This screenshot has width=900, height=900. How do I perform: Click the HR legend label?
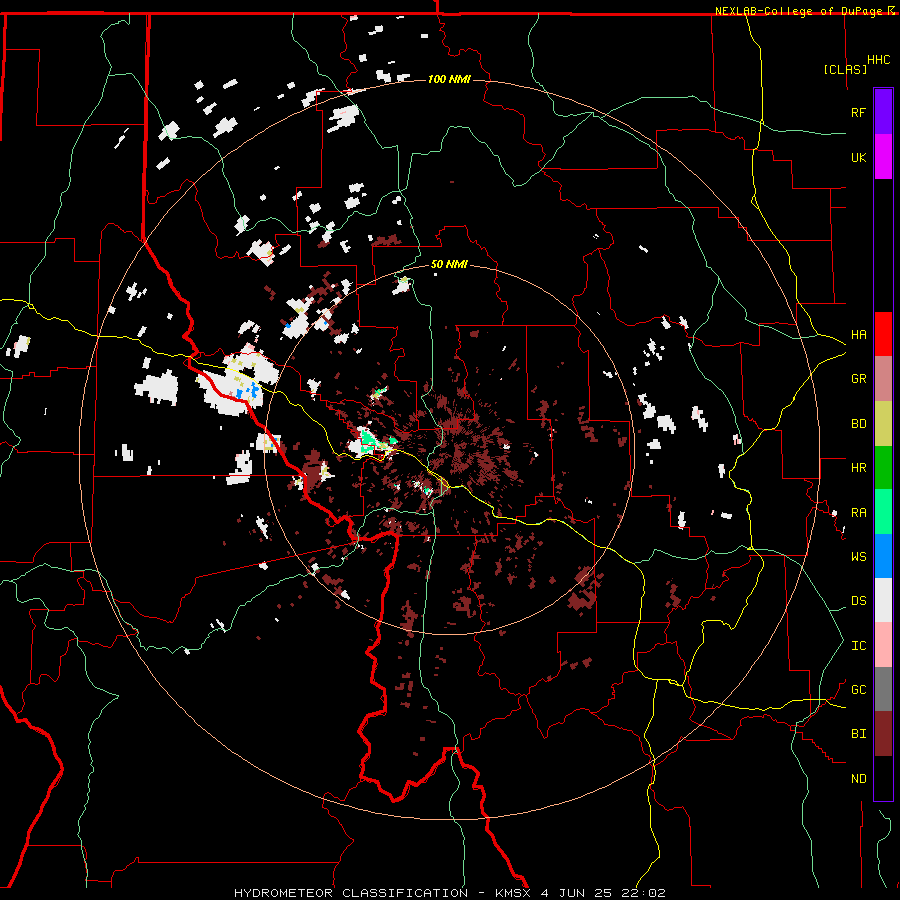[x=858, y=468]
